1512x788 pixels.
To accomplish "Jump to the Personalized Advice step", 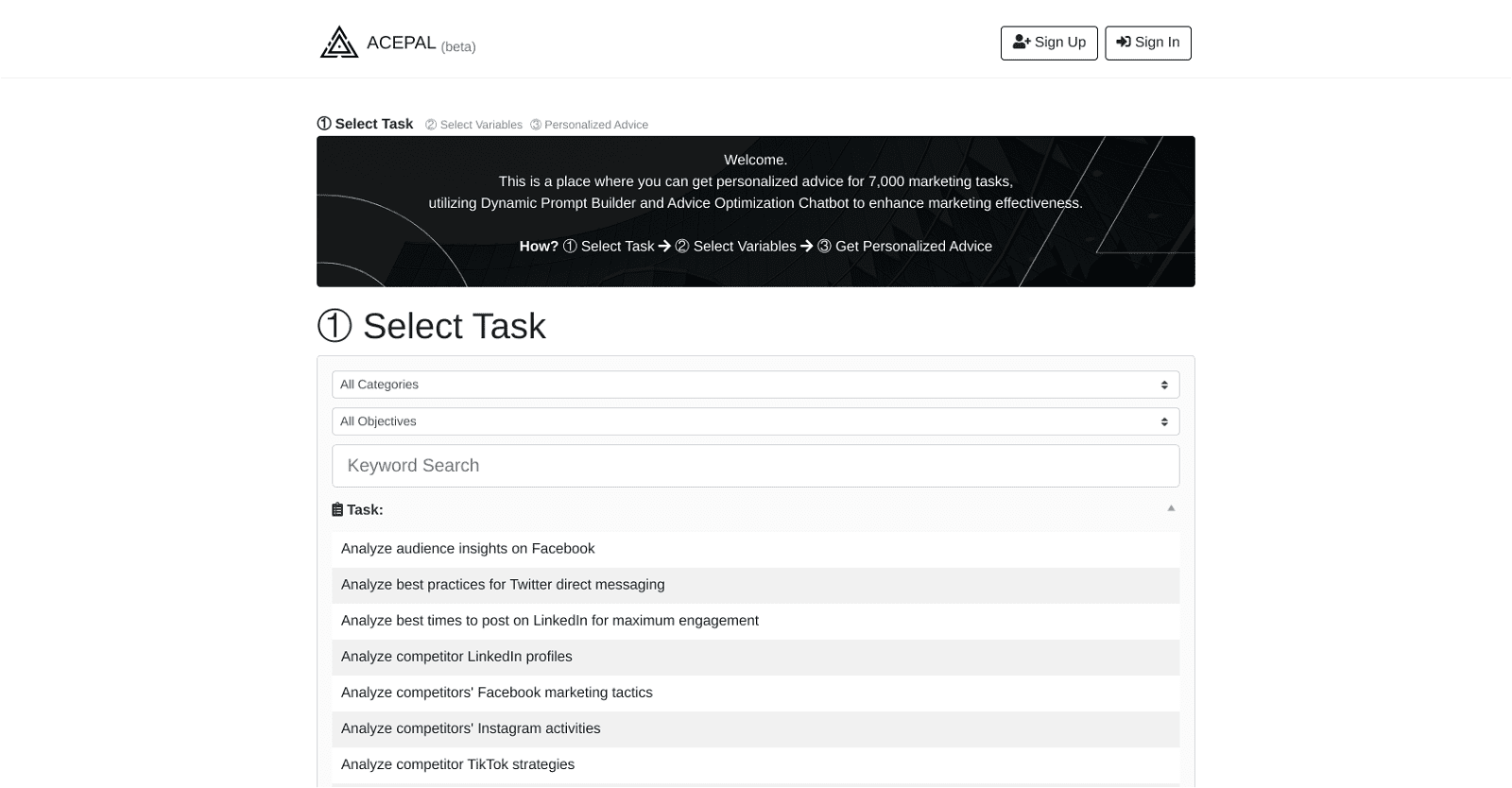I will coord(589,125).
